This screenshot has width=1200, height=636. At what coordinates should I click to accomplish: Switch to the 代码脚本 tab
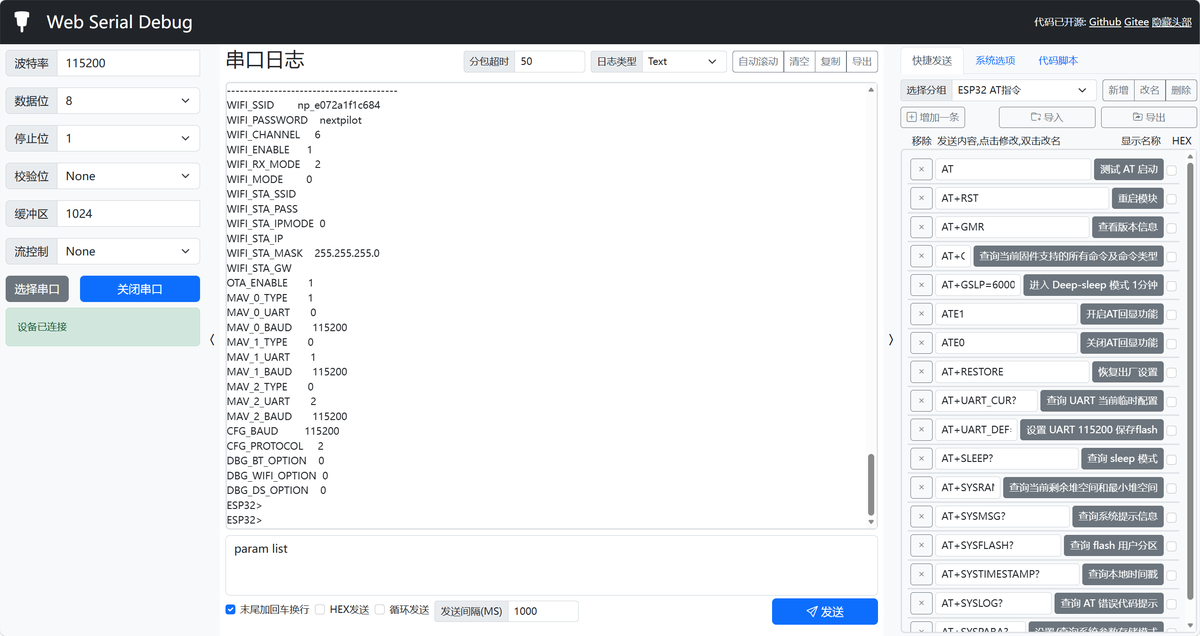point(1058,61)
